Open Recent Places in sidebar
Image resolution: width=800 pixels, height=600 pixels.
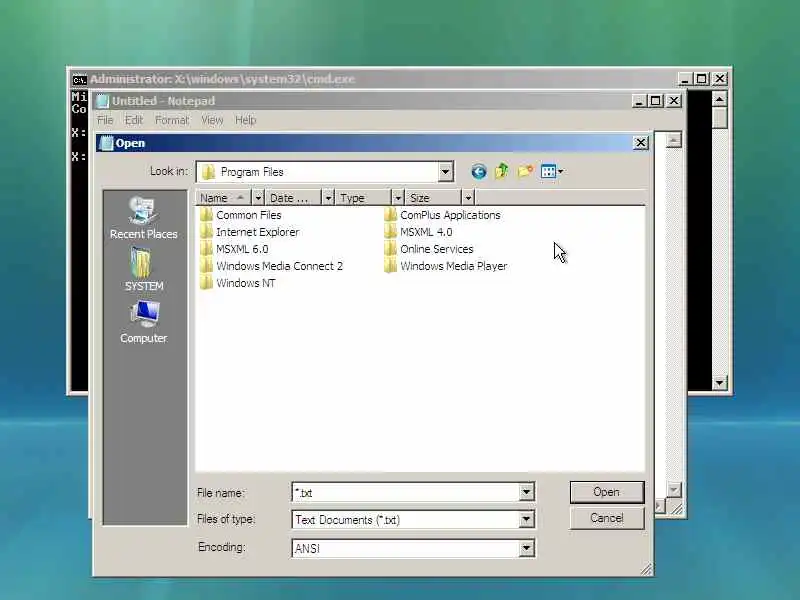[x=143, y=218]
